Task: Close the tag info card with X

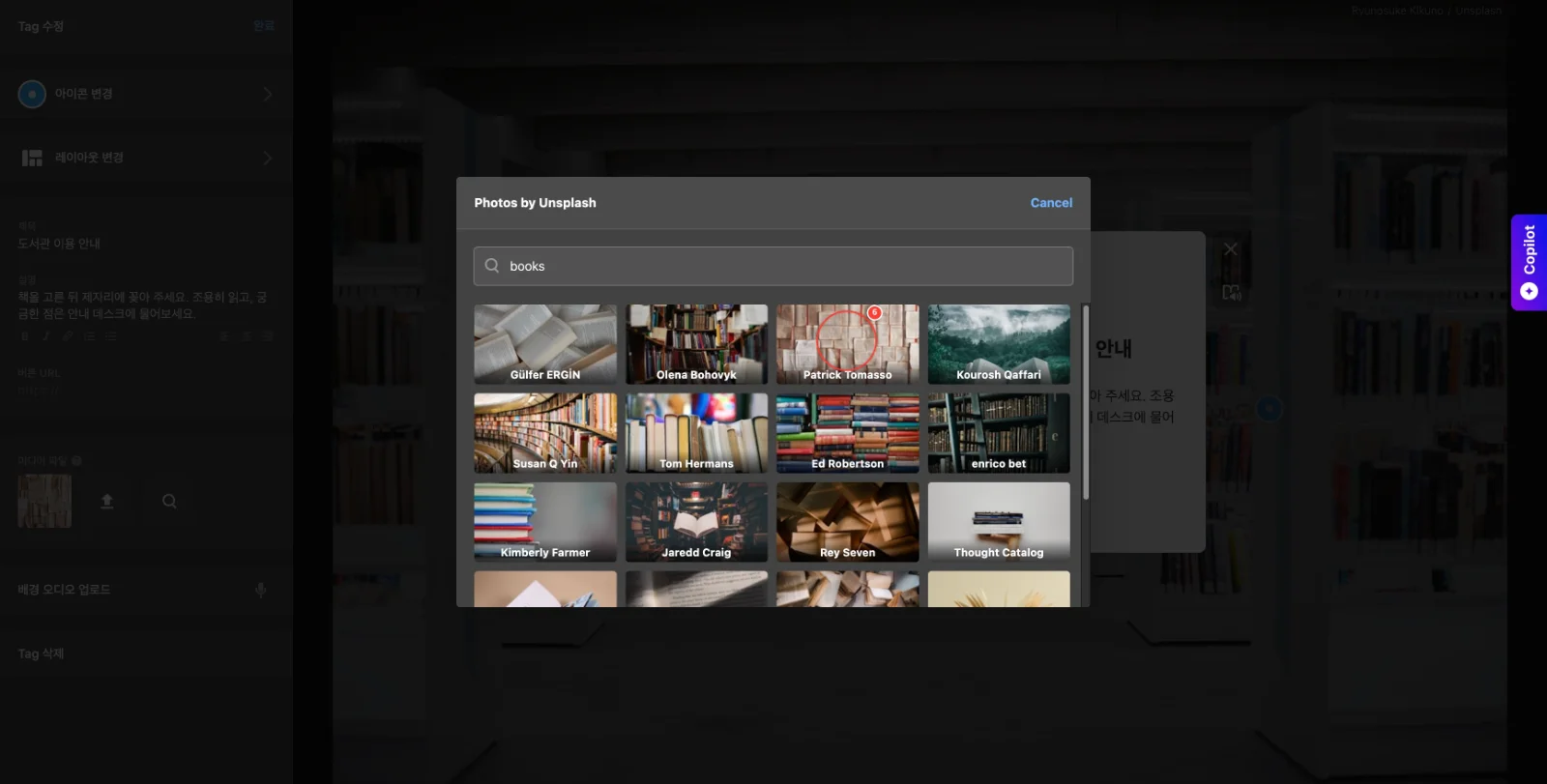Action: (x=1231, y=248)
